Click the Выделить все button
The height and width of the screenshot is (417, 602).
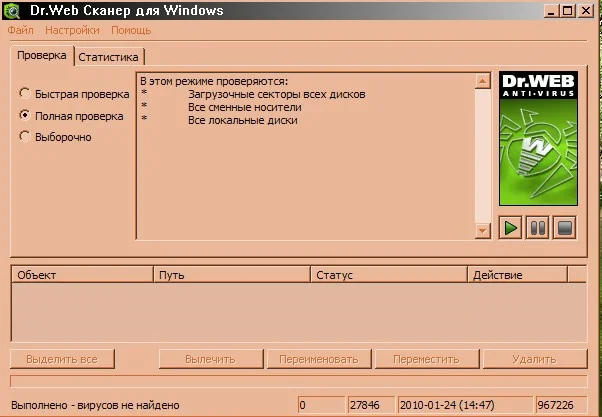point(62,359)
